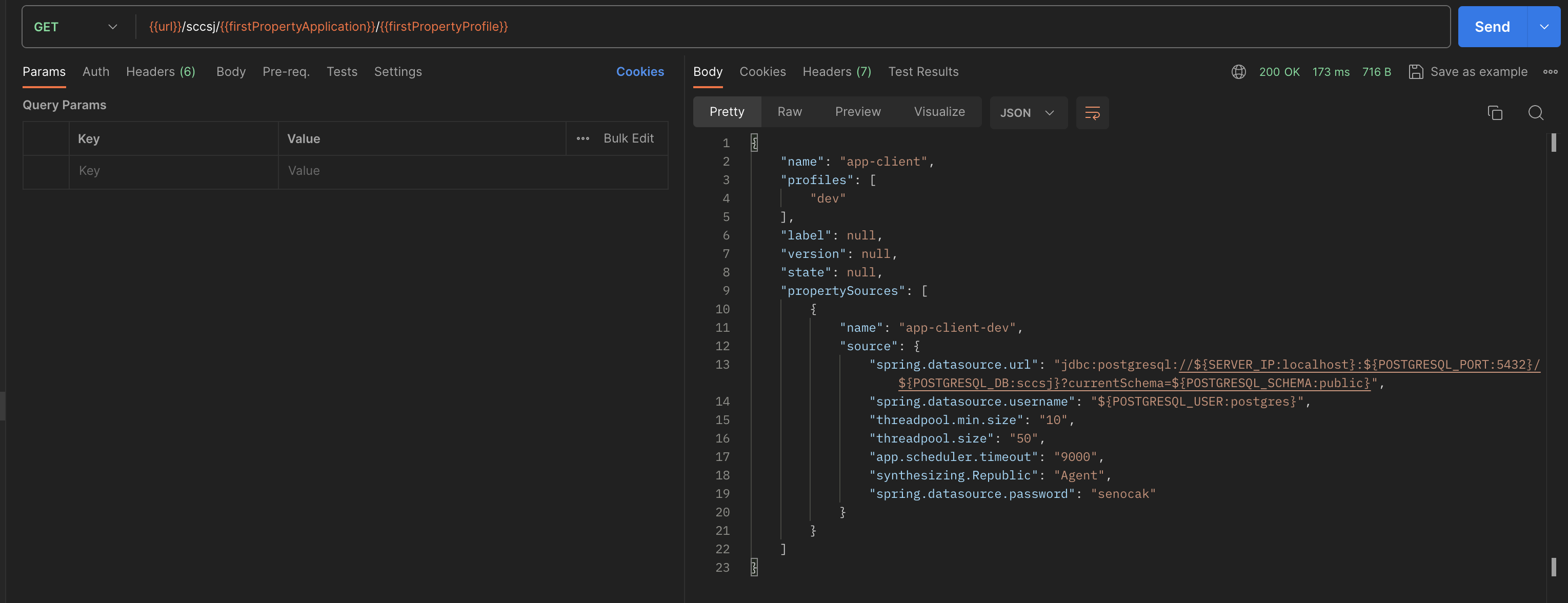The image size is (1568, 603).
Task: Open the GET method dropdown
Action: pyautogui.click(x=75, y=27)
